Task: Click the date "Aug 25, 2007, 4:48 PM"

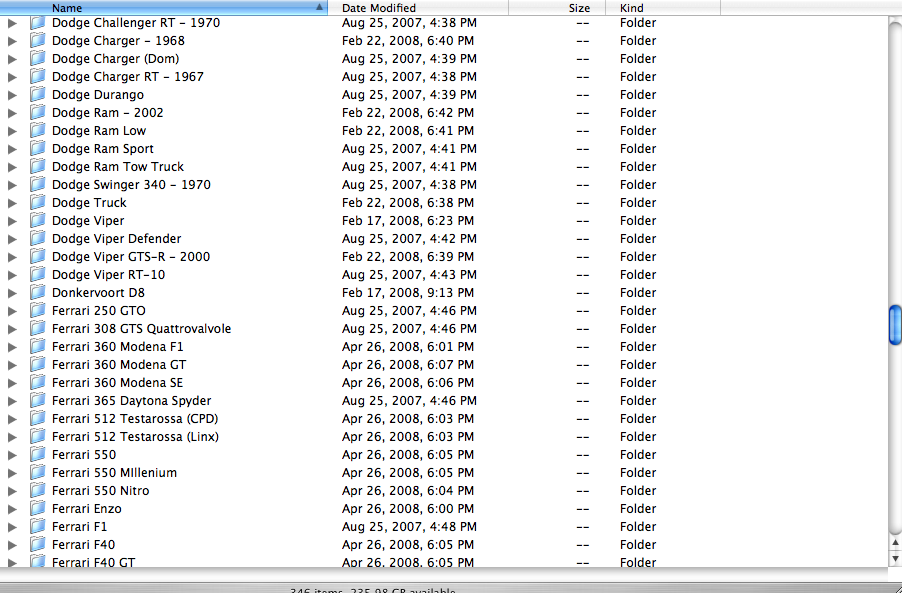Action: pos(409,527)
